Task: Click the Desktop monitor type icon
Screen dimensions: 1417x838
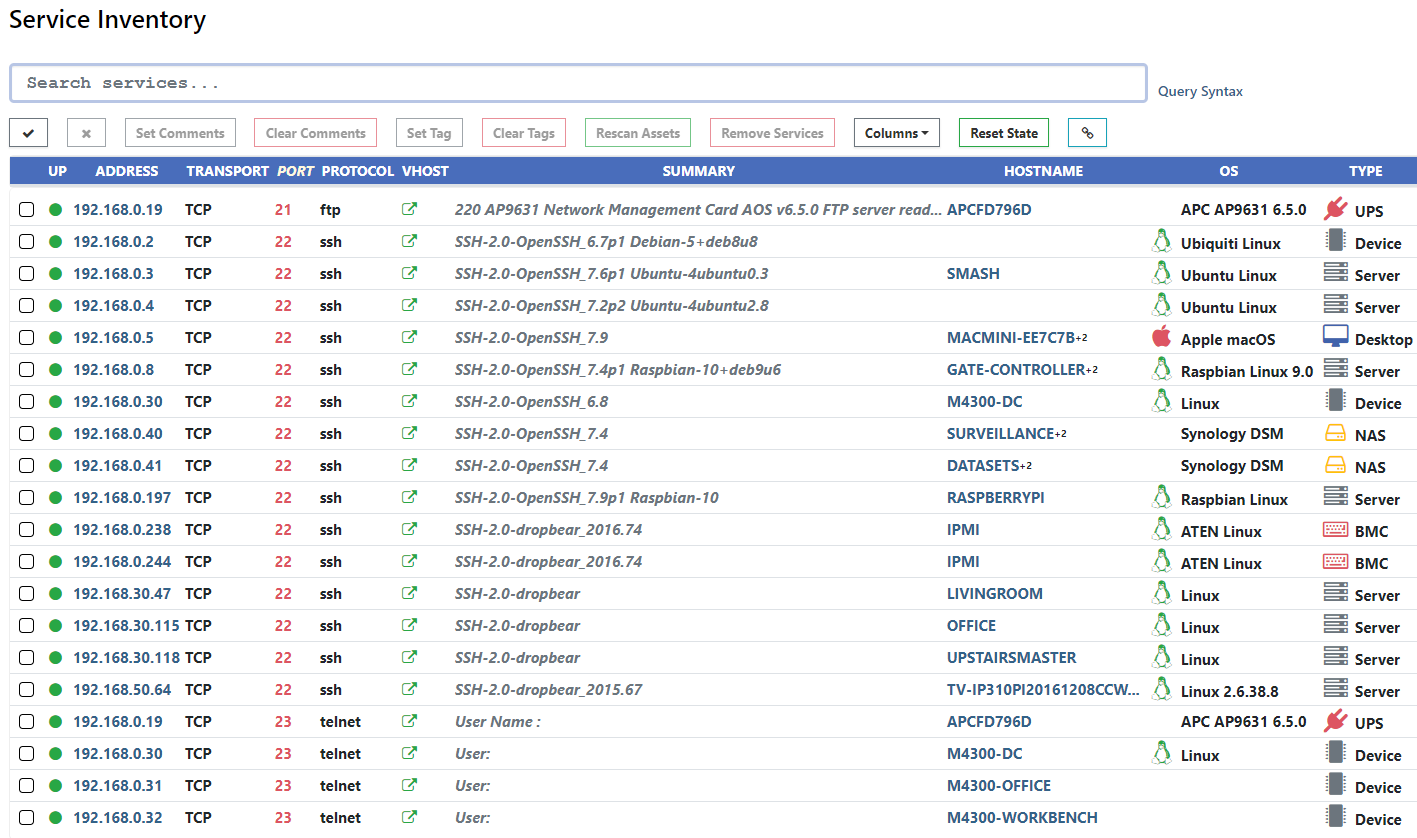Action: pos(1335,337)
